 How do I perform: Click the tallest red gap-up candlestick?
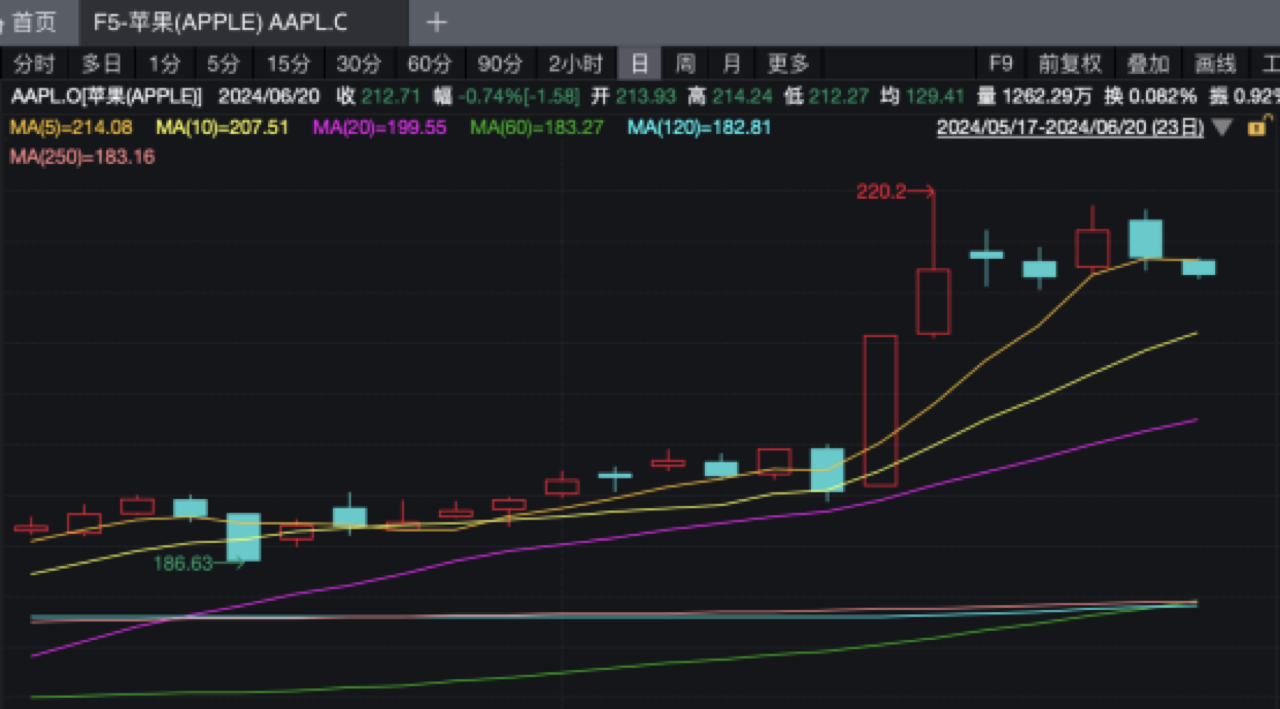tap(880, 411)
